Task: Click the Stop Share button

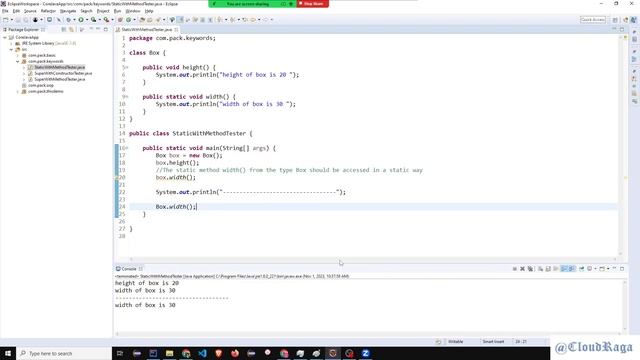Action: coord(313,4)
